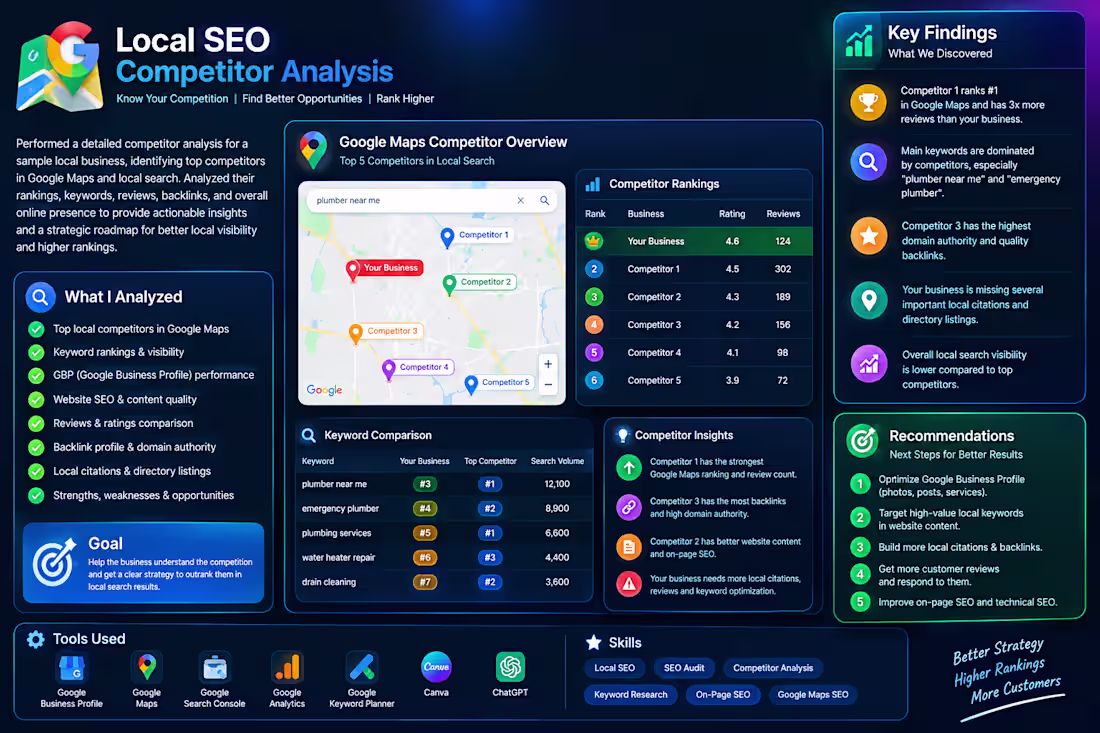Click the Tools Used gear icon

coord(35,639)
